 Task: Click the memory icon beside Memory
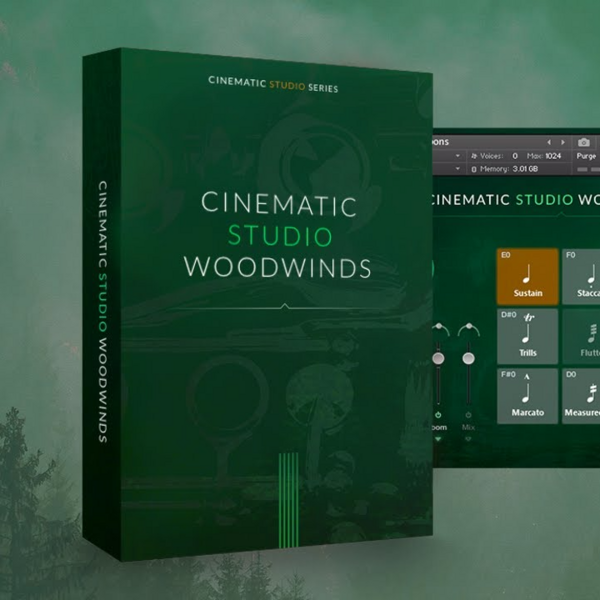tap(474, 169)
